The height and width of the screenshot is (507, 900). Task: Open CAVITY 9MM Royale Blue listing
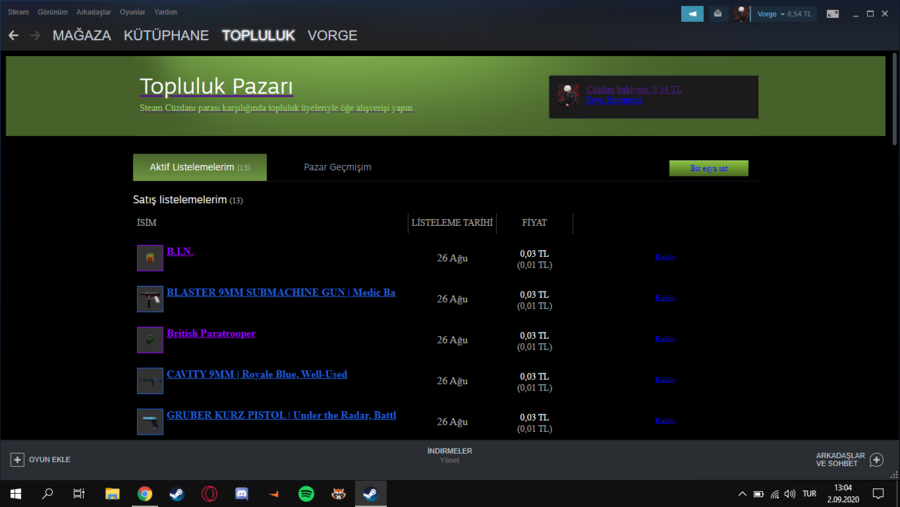pos(257,374)
